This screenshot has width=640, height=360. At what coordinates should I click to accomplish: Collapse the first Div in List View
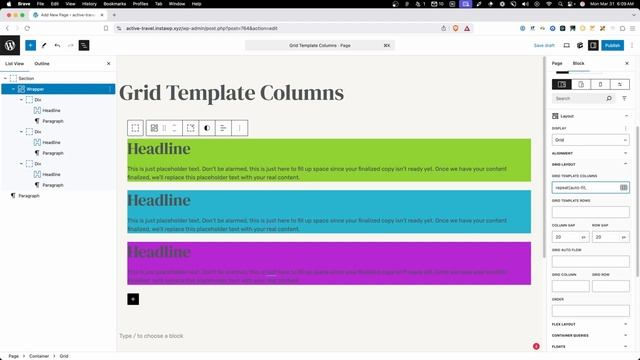21,100
